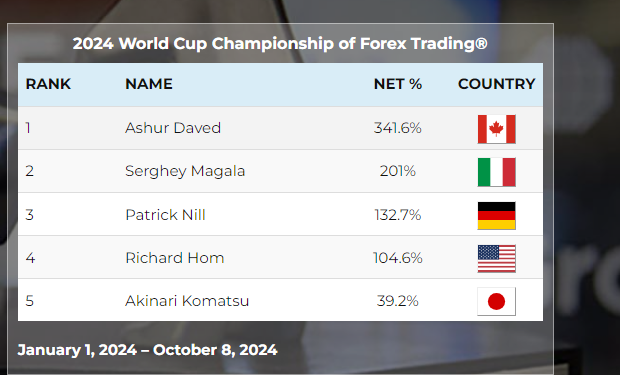Click the 341.6% net value
The height and width of the screenshot is (375, 620).
(398, 128)
